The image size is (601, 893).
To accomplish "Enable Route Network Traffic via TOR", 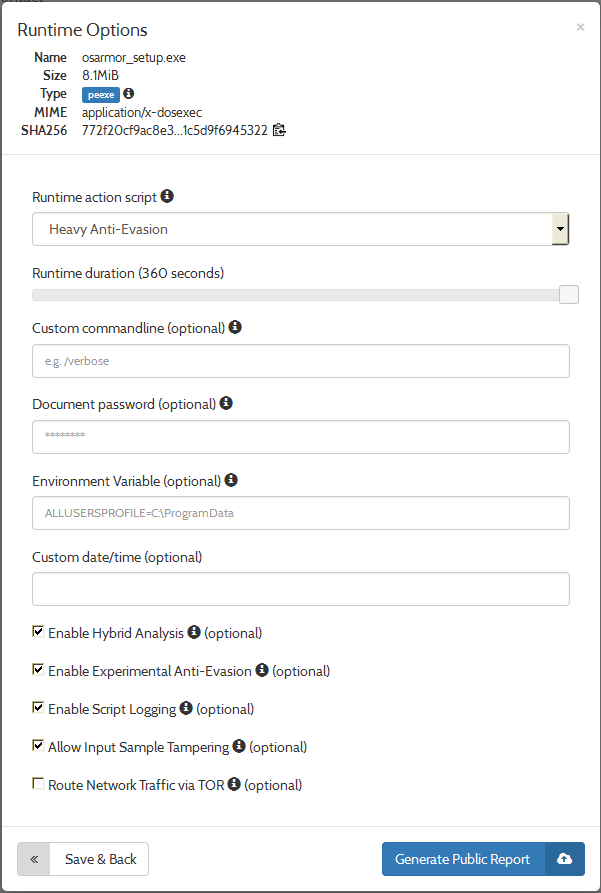I will tap(39, 784).
